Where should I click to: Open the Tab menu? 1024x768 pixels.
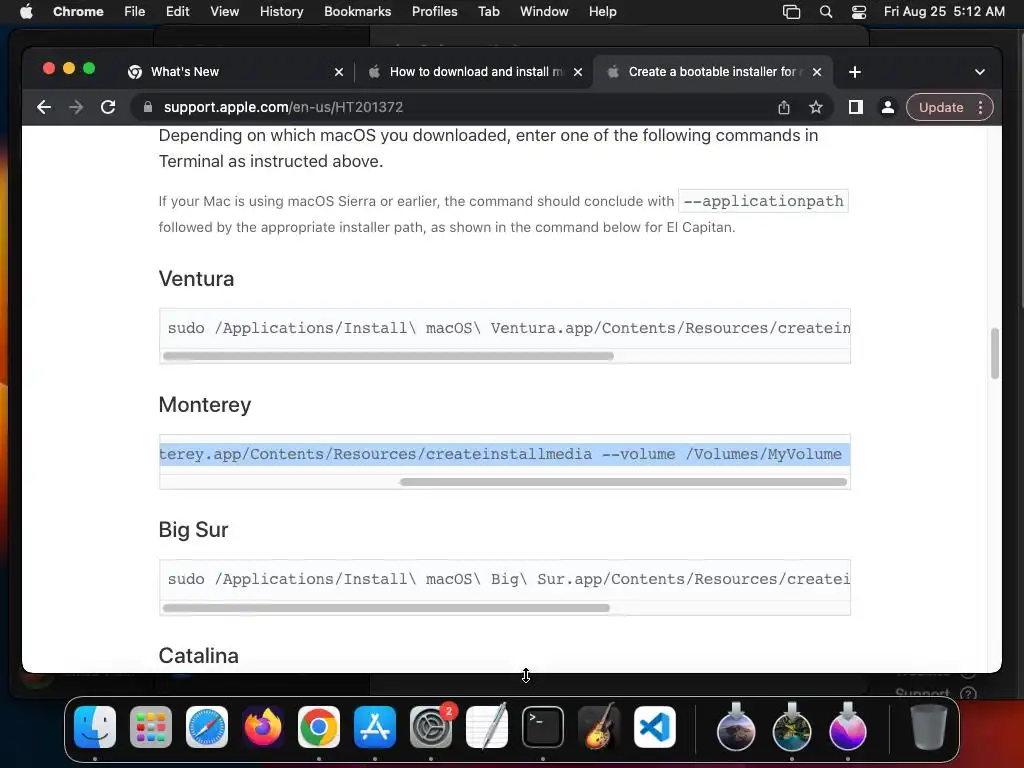(x=488, y=11)
